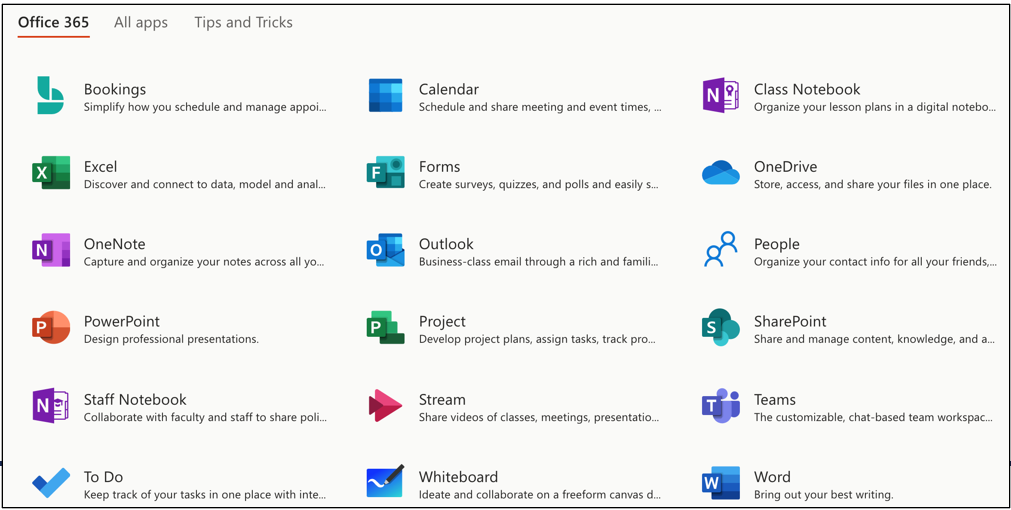Switch to the Office 365 tab
Screen dimensions: 1011x510
pyautogui.click(x=54, y=23)
